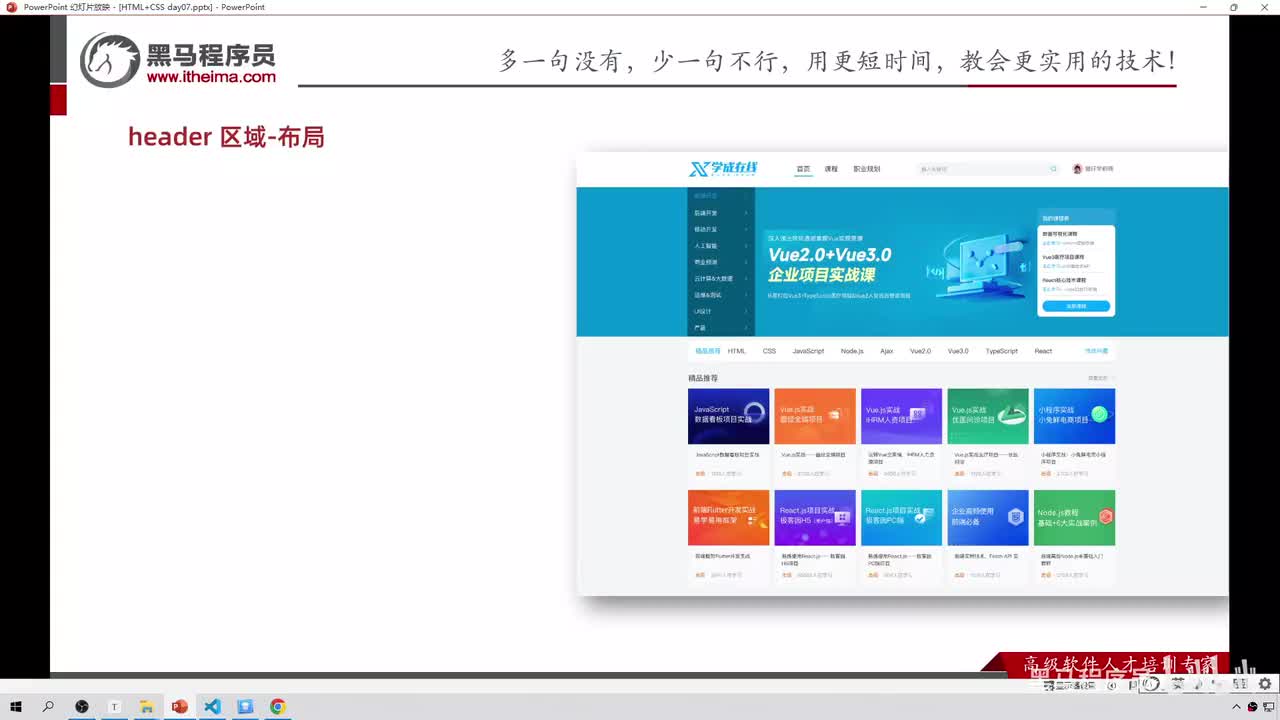Click 课程 in the site navigation

pyautogui.click(x=831, y=169)
